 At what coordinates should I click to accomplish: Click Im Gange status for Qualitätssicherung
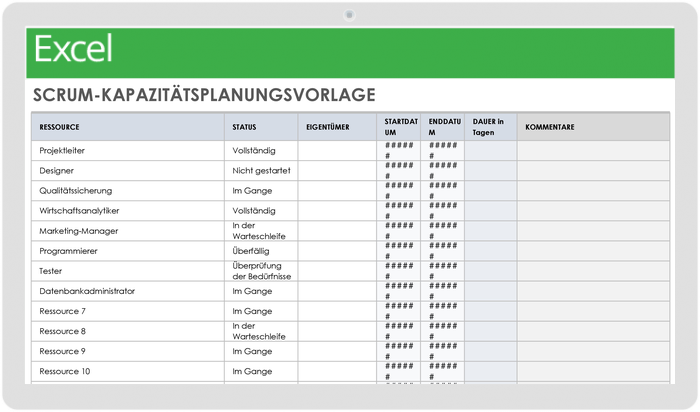click(261, 191)
